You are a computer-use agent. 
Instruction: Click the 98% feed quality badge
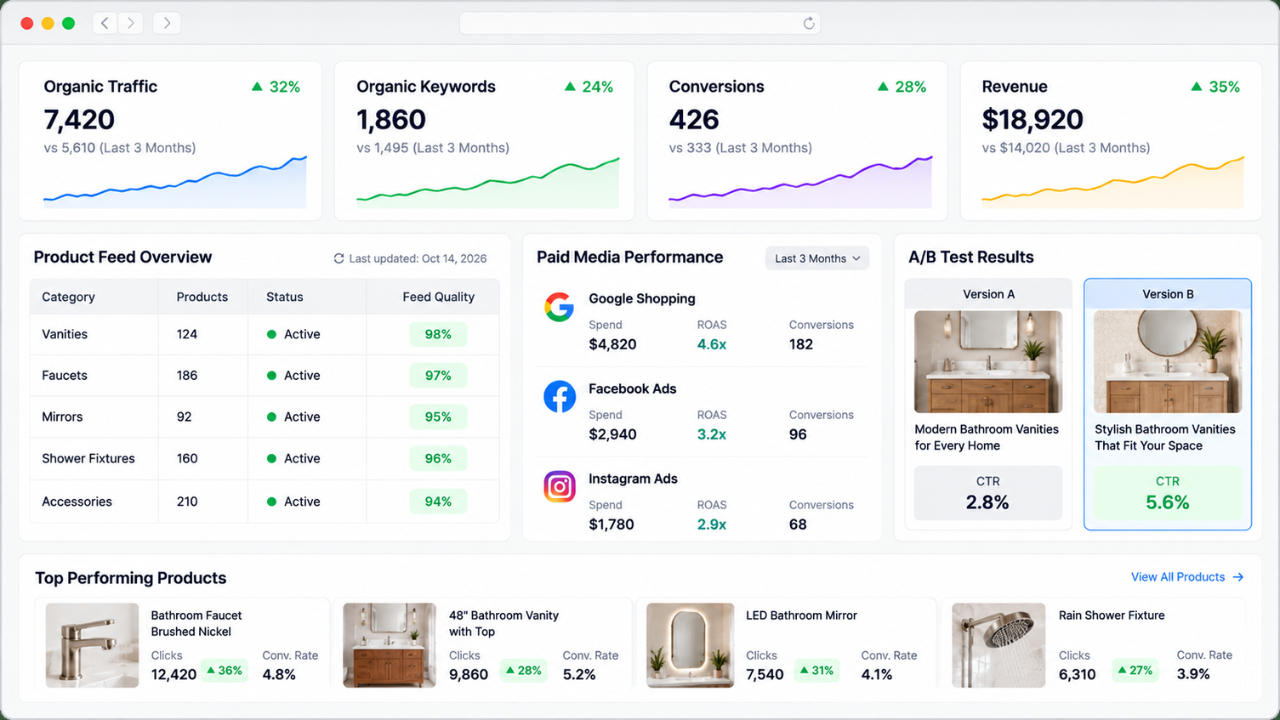[x=438, y=334]
